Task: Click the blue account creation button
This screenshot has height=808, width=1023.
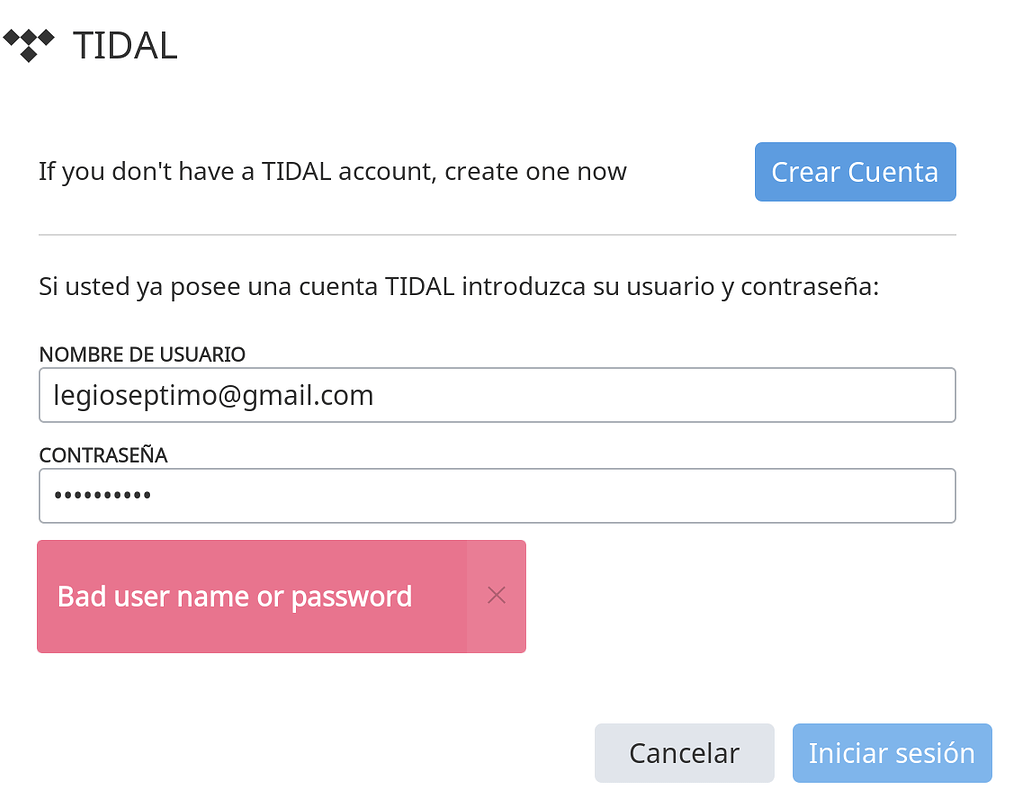Action: point(855,171)
